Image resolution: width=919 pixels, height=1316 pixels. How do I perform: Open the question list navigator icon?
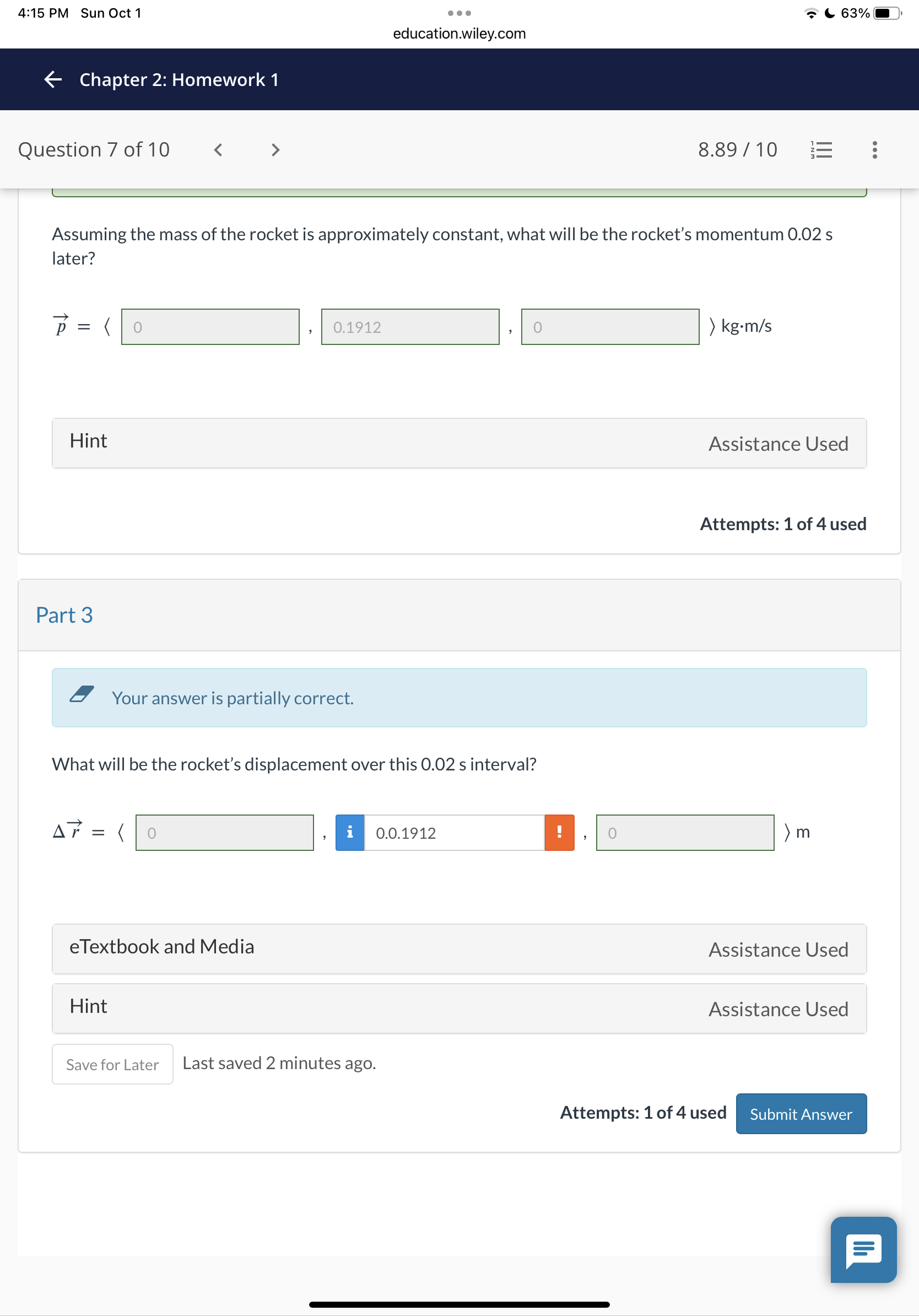point(820,149)
